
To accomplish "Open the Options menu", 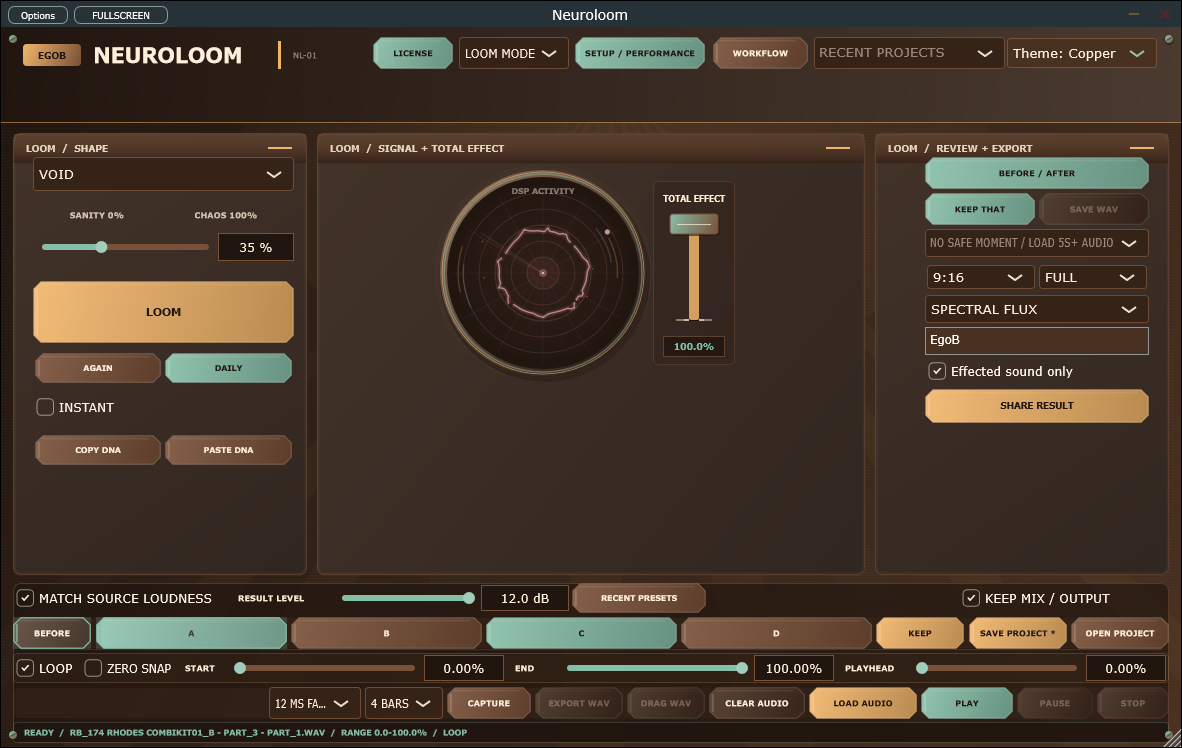I will [38, 15].
